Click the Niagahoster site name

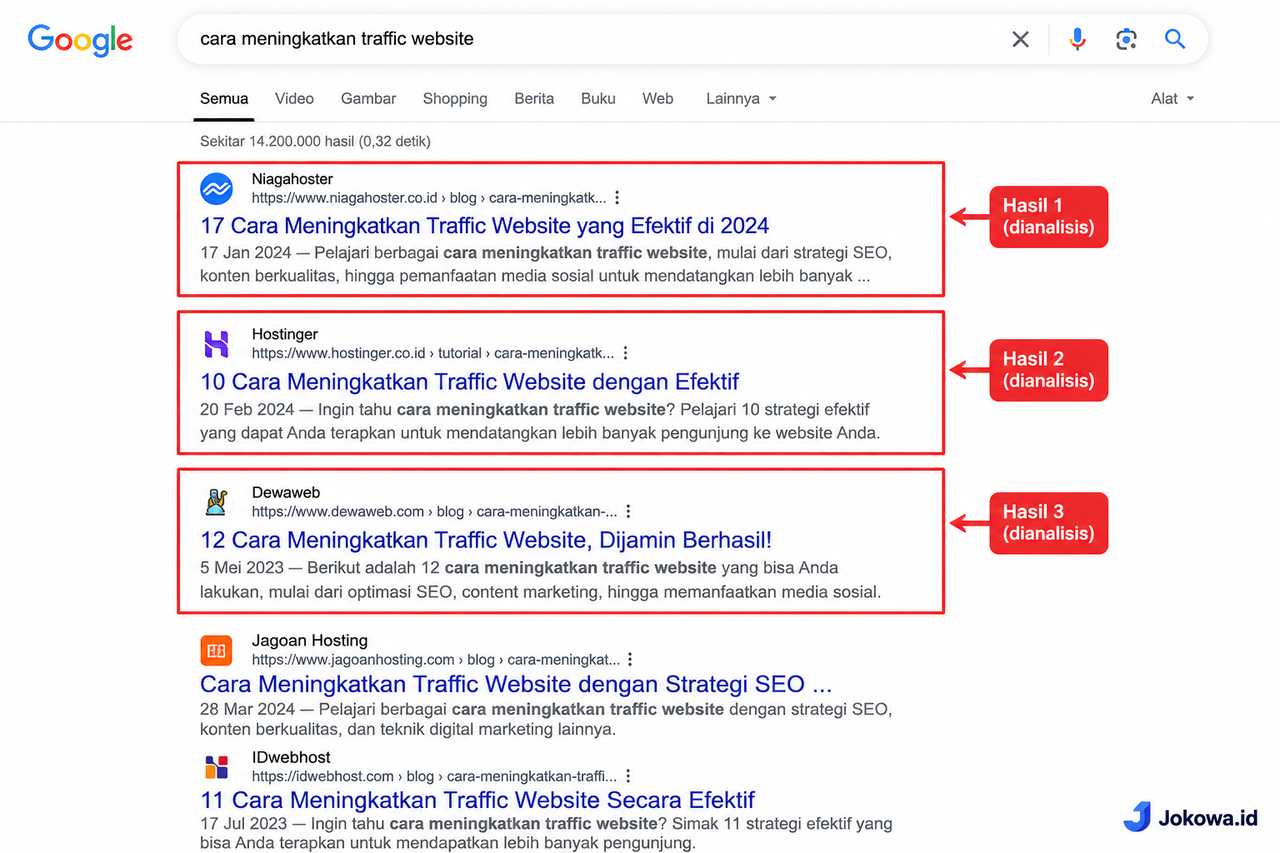(x=292, y=179)
